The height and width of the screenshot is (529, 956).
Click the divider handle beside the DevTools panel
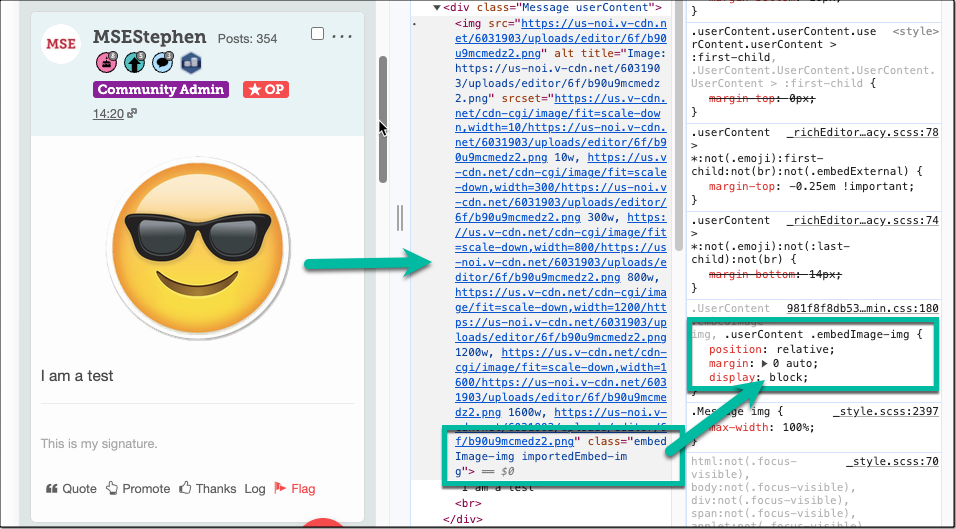pos(400,218)
